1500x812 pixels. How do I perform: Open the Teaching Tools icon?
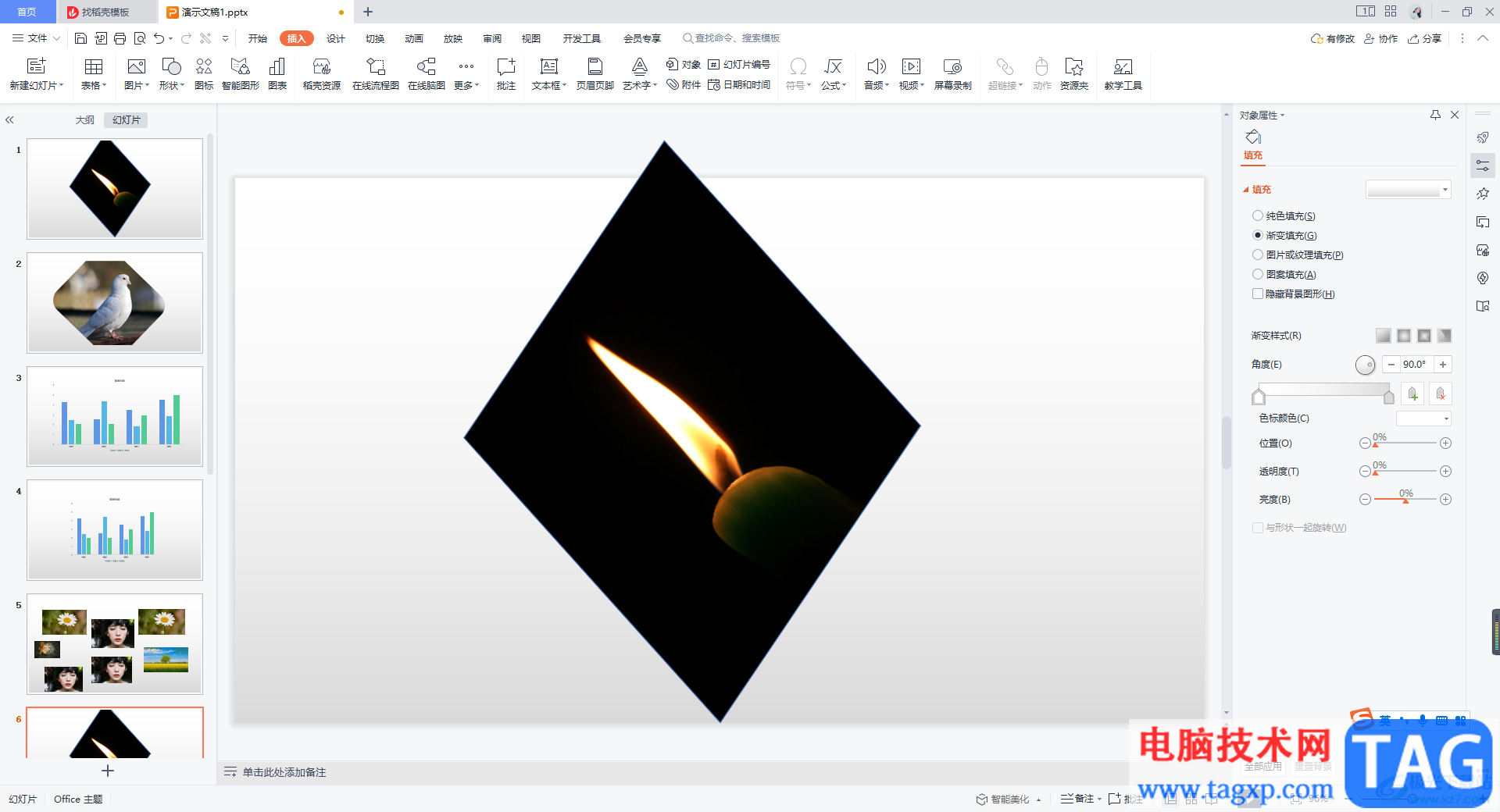tap(1123, 66)
